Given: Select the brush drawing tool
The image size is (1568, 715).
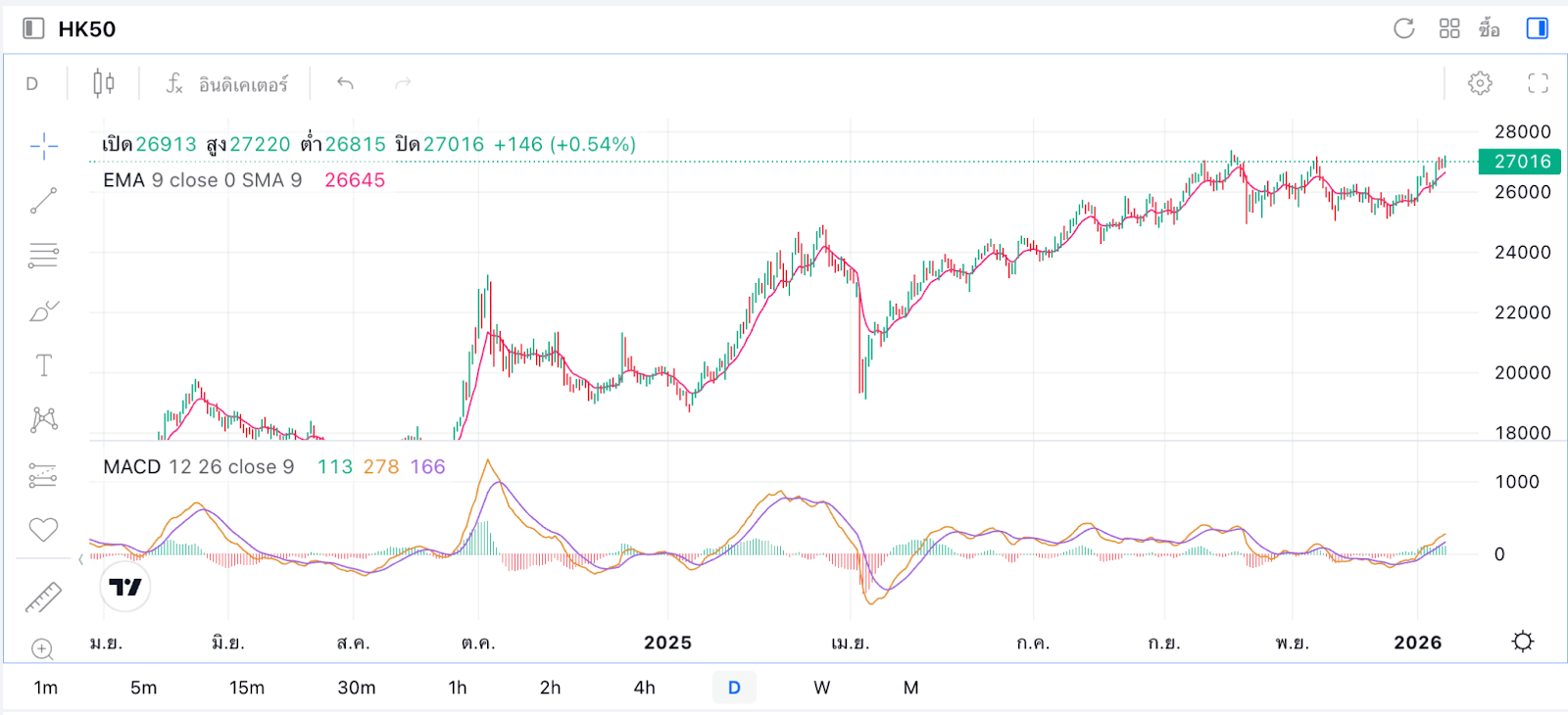Looking at the screenshot, I should 43,311.
